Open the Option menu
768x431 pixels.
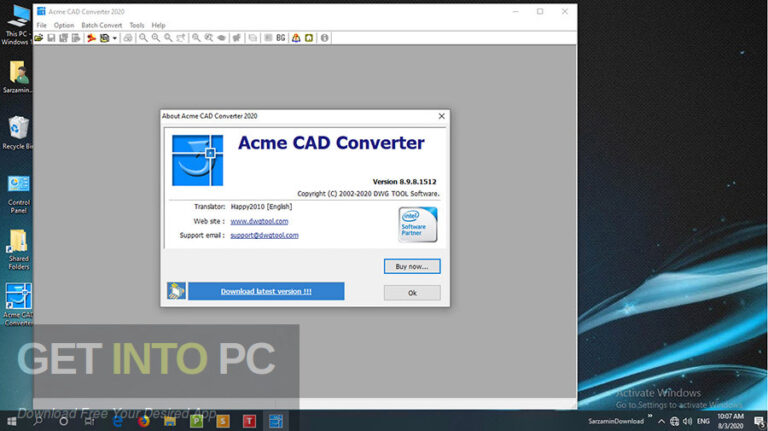click(64, 25)
